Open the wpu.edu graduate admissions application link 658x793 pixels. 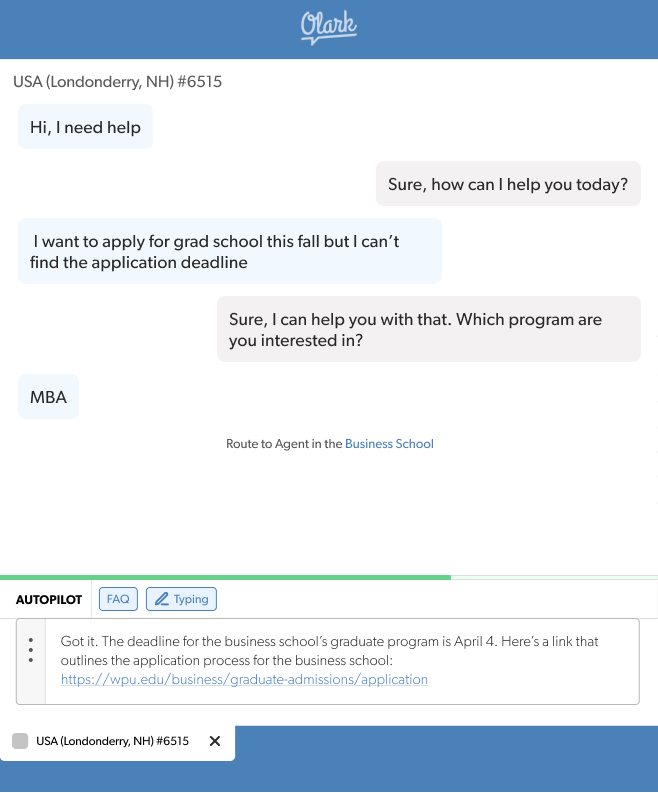(244, 679)
